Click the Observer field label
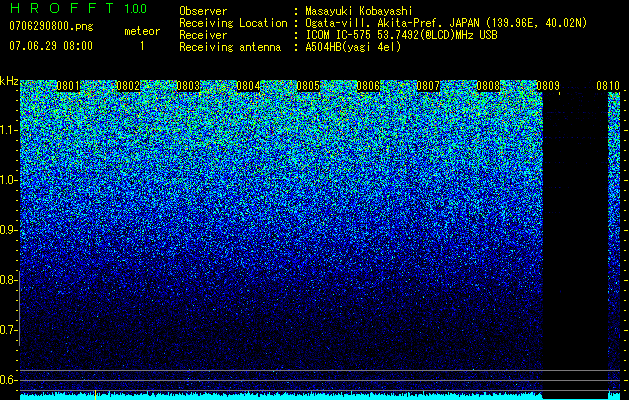The width and height of the screenshot is (629, 400). pyautogui.click(x=203, y=11)
